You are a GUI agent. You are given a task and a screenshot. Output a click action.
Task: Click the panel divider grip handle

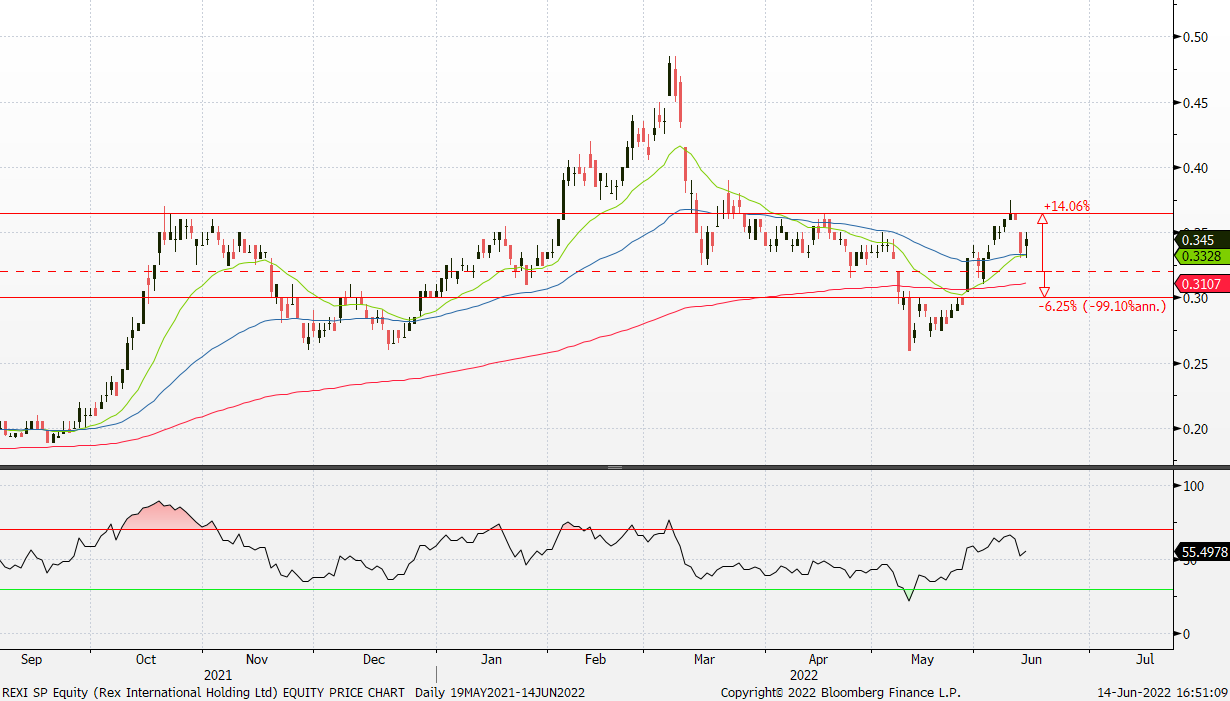coord(615,467)
